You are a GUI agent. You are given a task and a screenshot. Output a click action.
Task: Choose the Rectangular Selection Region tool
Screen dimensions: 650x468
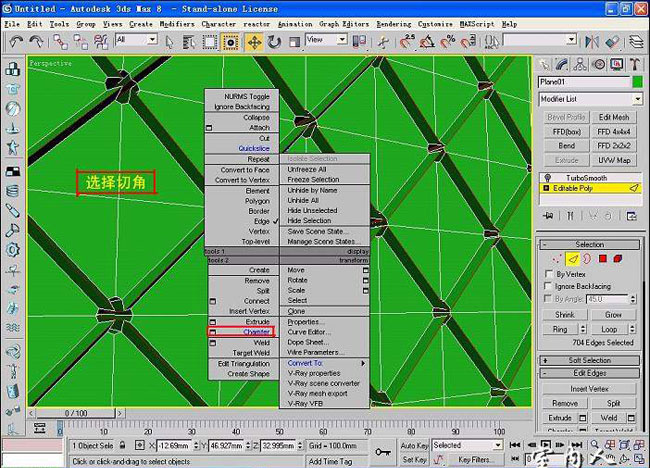pos(210,42)
